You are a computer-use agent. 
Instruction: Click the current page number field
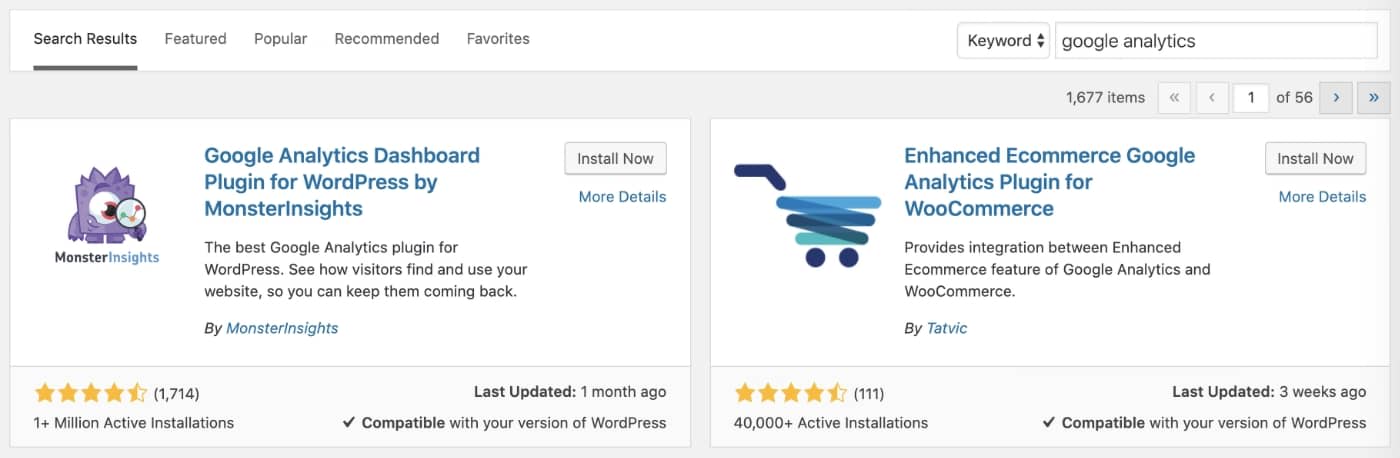(1251, 97)
